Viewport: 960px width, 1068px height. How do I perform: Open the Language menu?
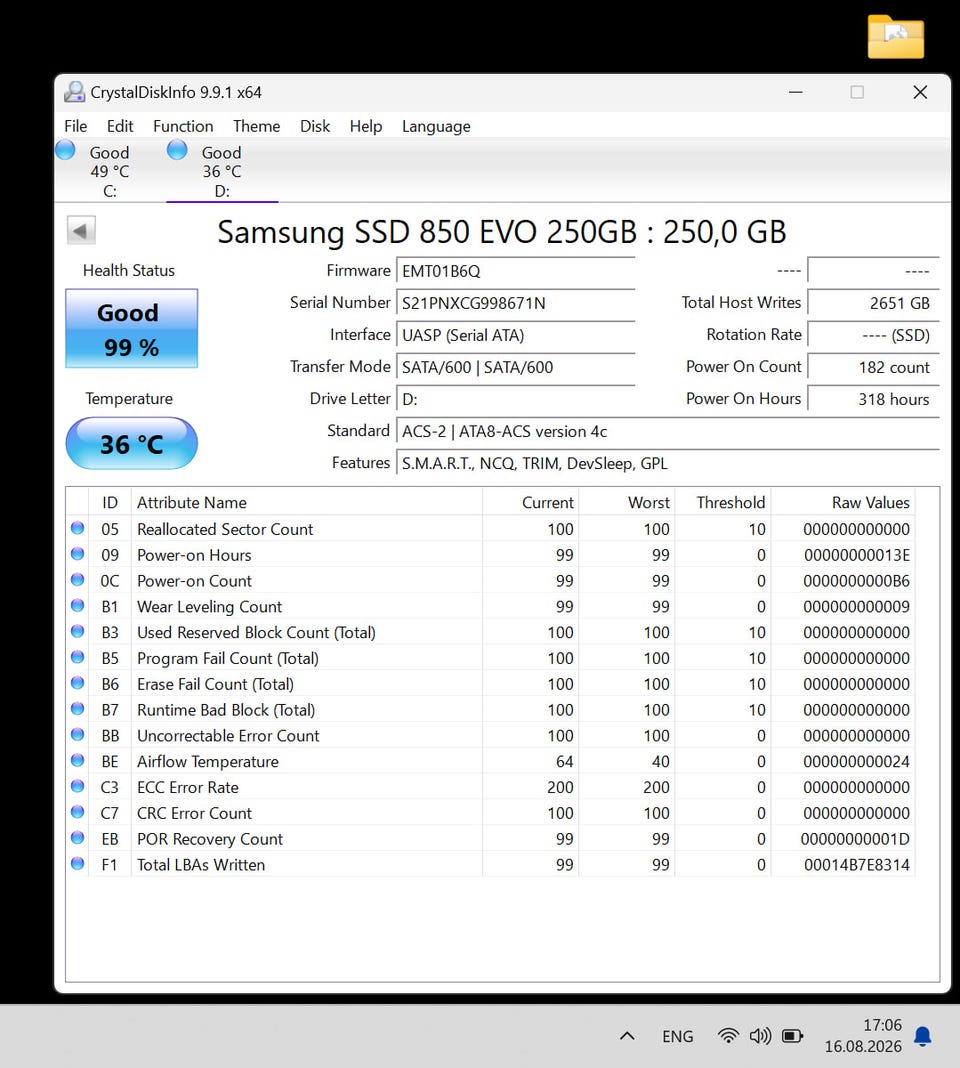[x=436, y=126]
